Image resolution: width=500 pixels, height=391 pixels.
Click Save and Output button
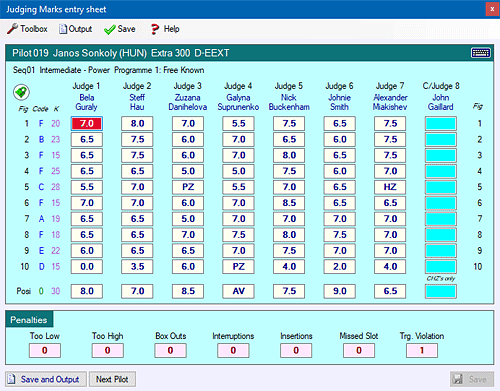pyautogui.click(x=46, y=379)
